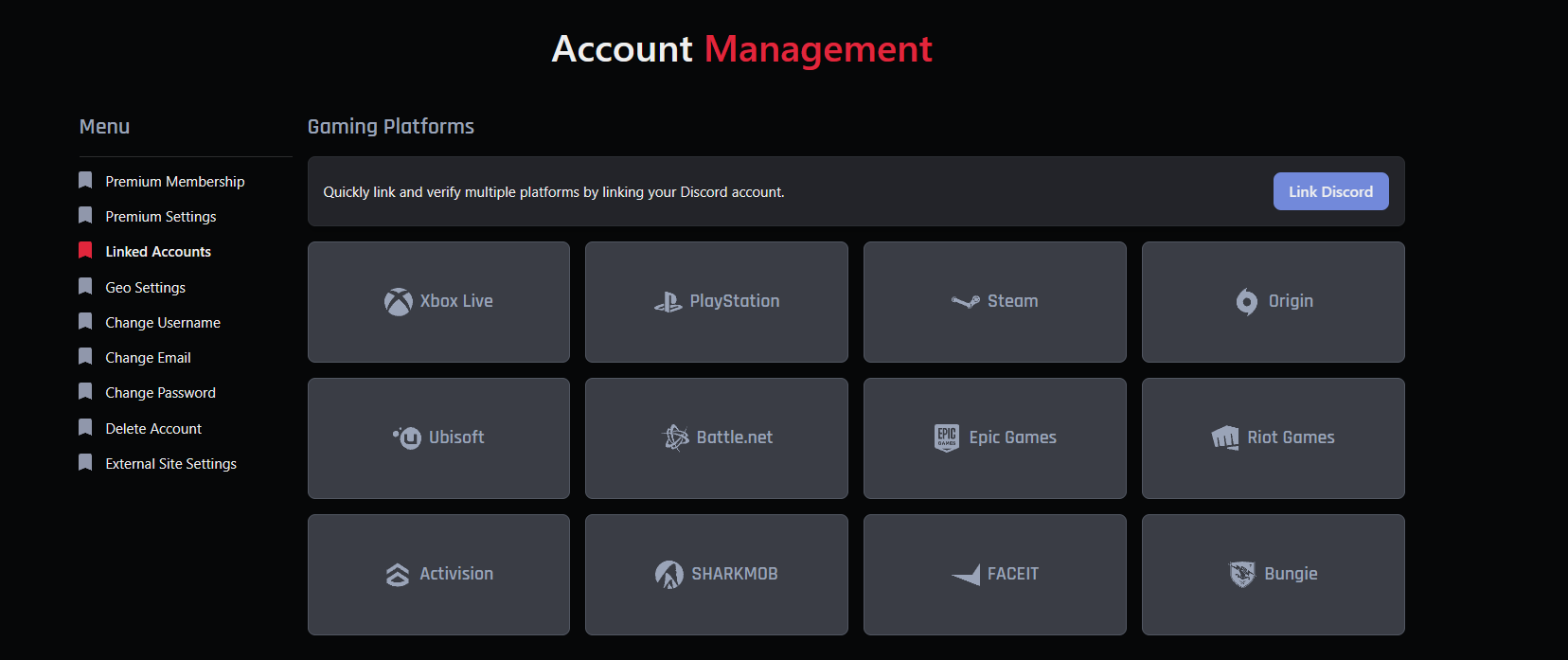Select the Origin platform card

coord(1274,302)
